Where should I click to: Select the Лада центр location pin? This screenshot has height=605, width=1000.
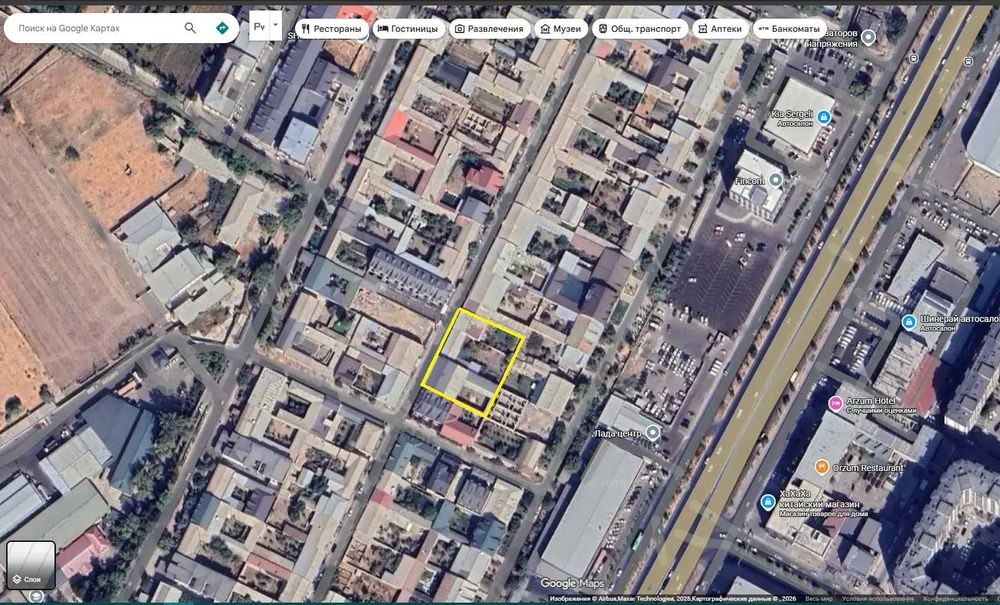(652, 433)
